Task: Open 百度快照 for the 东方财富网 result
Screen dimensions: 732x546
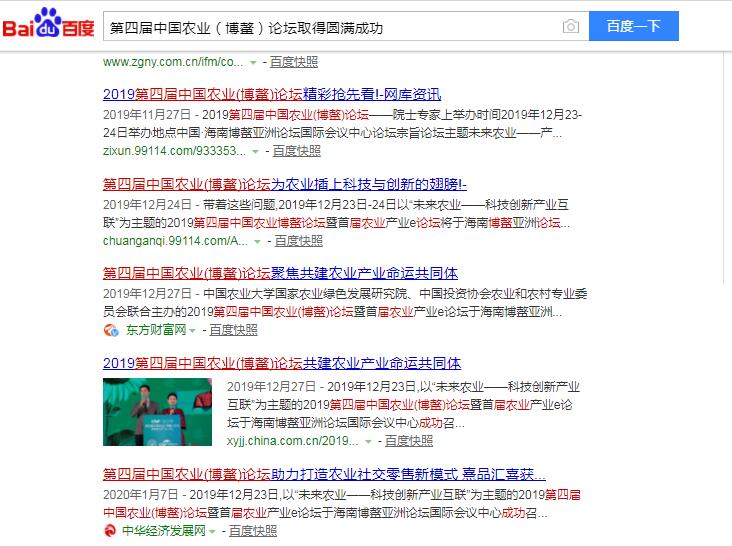Action: pyautogui.click(x=233, y=330)
